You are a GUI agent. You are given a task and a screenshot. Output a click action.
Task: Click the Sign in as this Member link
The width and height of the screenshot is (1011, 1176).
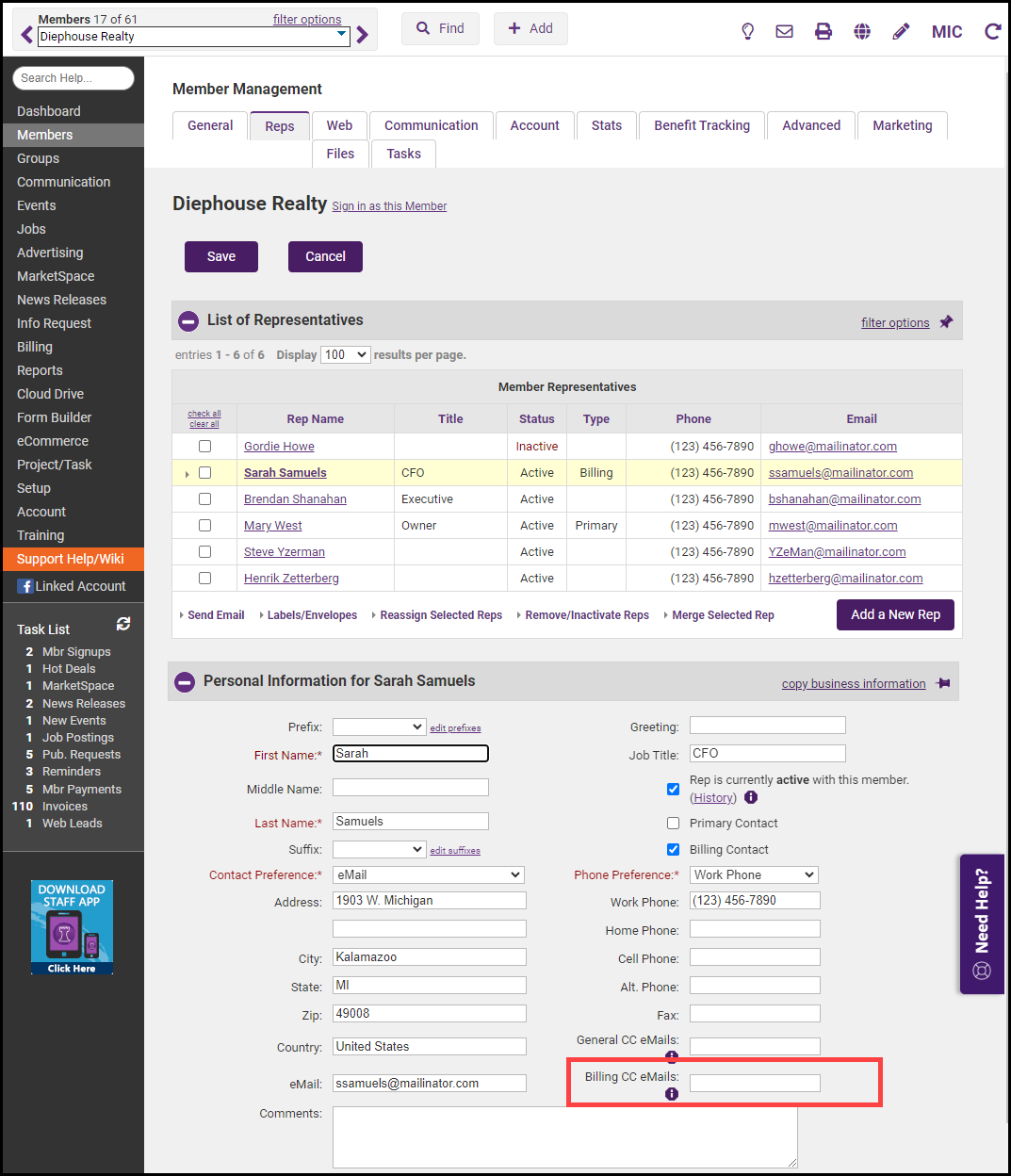point(389,206)
